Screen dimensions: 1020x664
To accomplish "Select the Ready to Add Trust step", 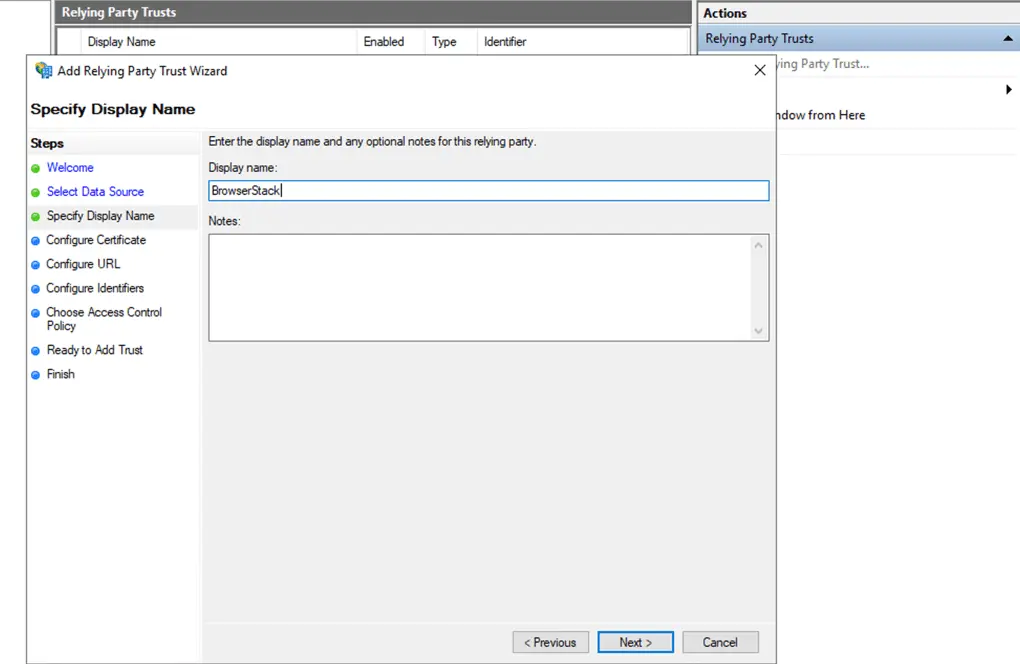I will pyautogui.click(x=95, y=350).
